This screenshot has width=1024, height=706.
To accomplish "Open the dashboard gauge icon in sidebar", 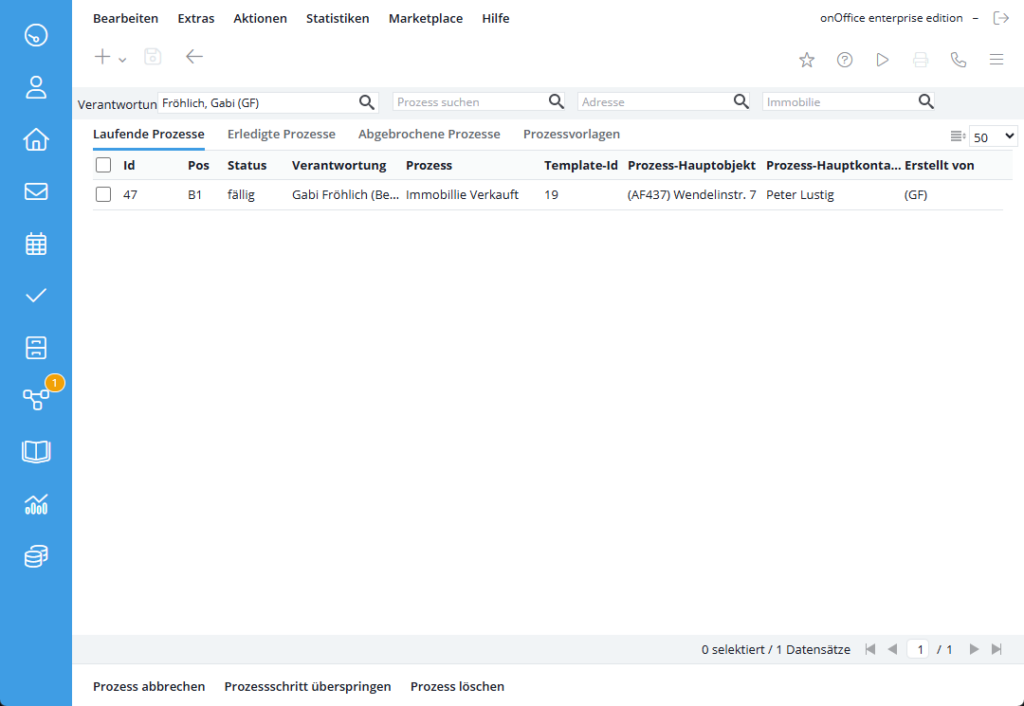I will tap(36, 35).
